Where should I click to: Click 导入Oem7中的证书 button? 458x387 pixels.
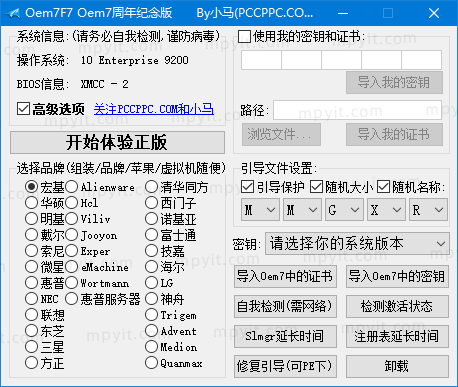coord(285,276)
